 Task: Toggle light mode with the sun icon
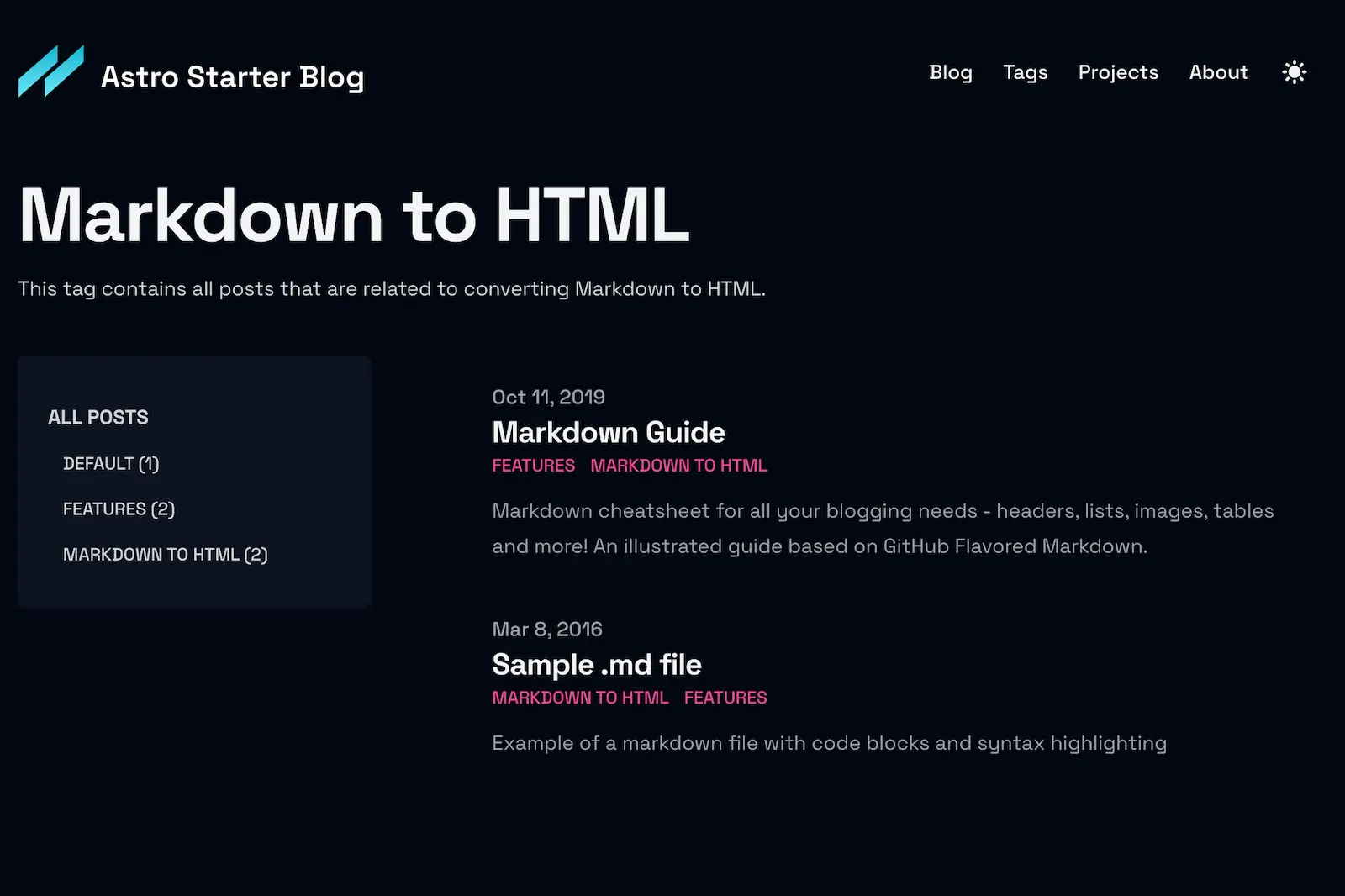1295,72
